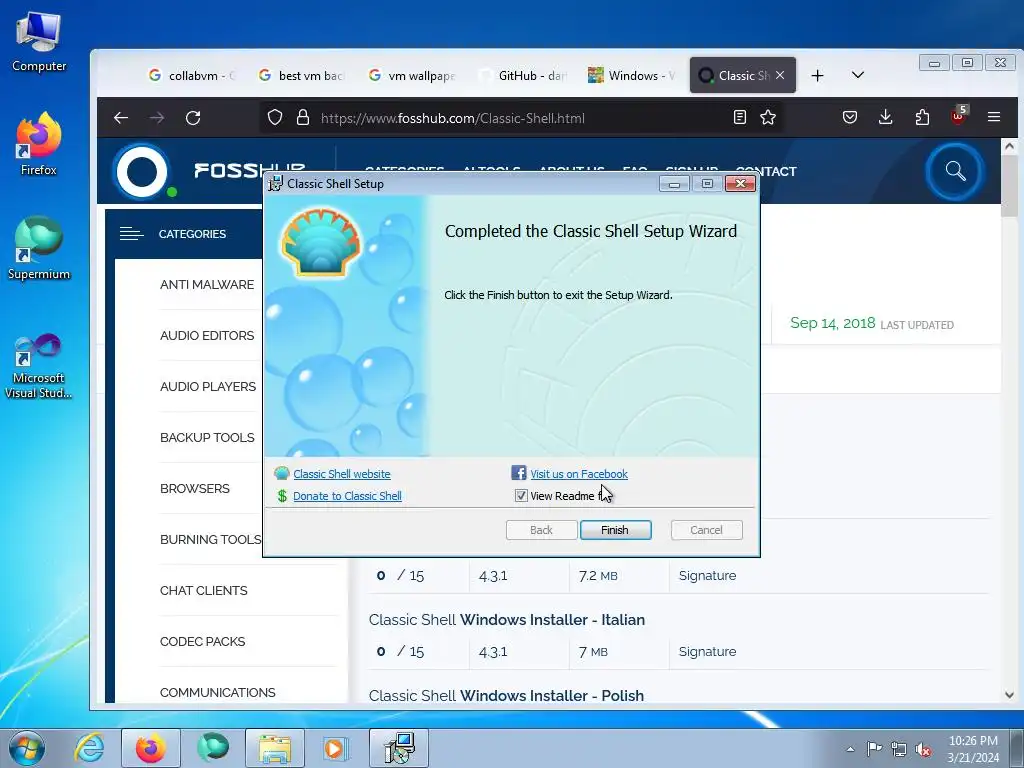Open Firefox downloads panel

point(886,118)
